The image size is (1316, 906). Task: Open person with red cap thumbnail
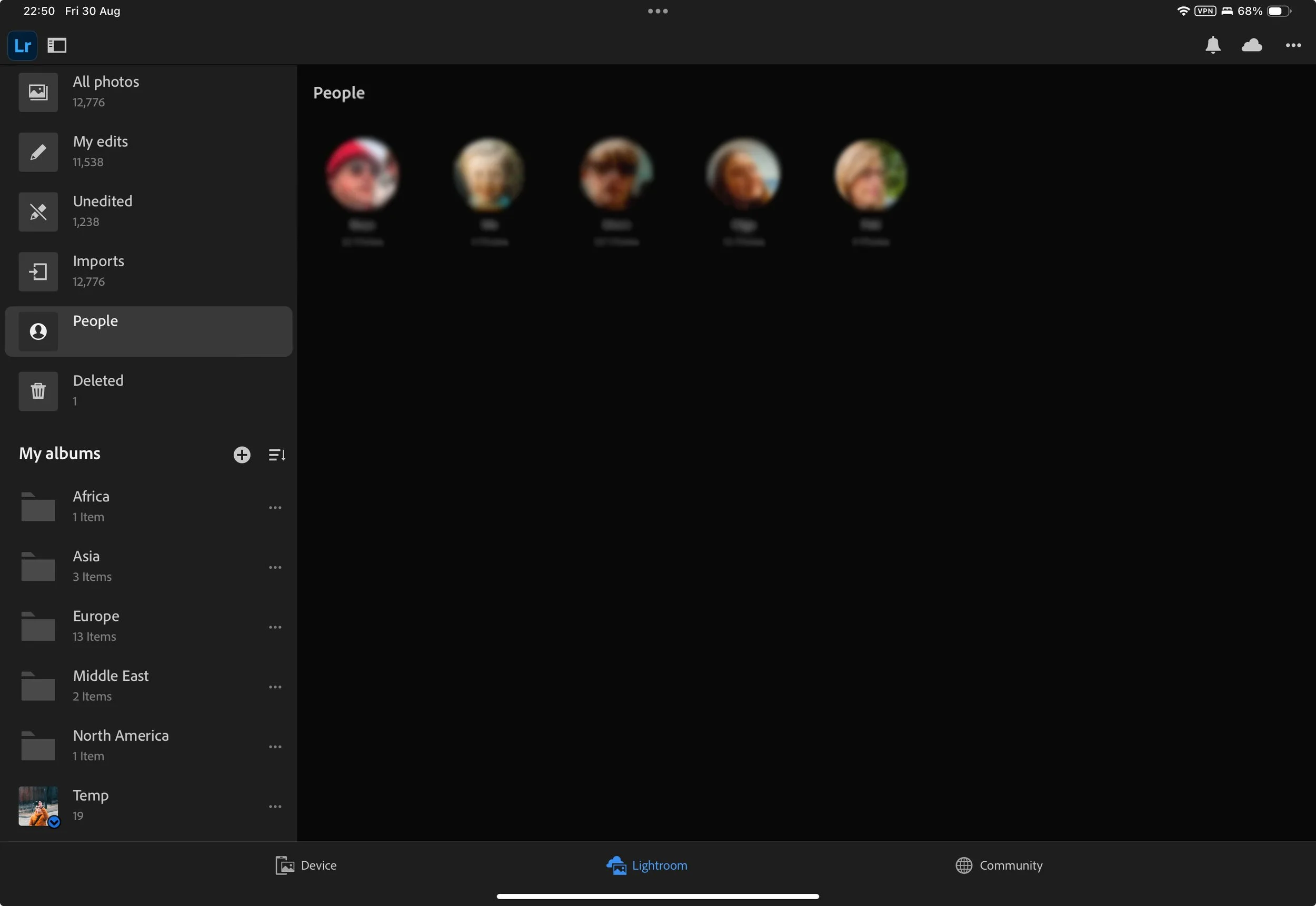(x=362, y=174)
